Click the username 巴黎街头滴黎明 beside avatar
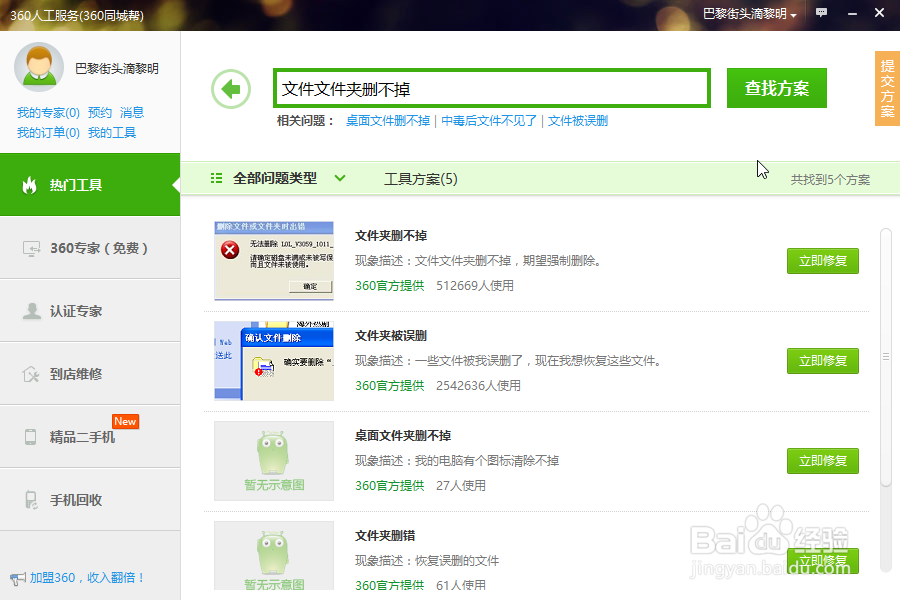This screenshot has height=600, width=900. [117, 68]
